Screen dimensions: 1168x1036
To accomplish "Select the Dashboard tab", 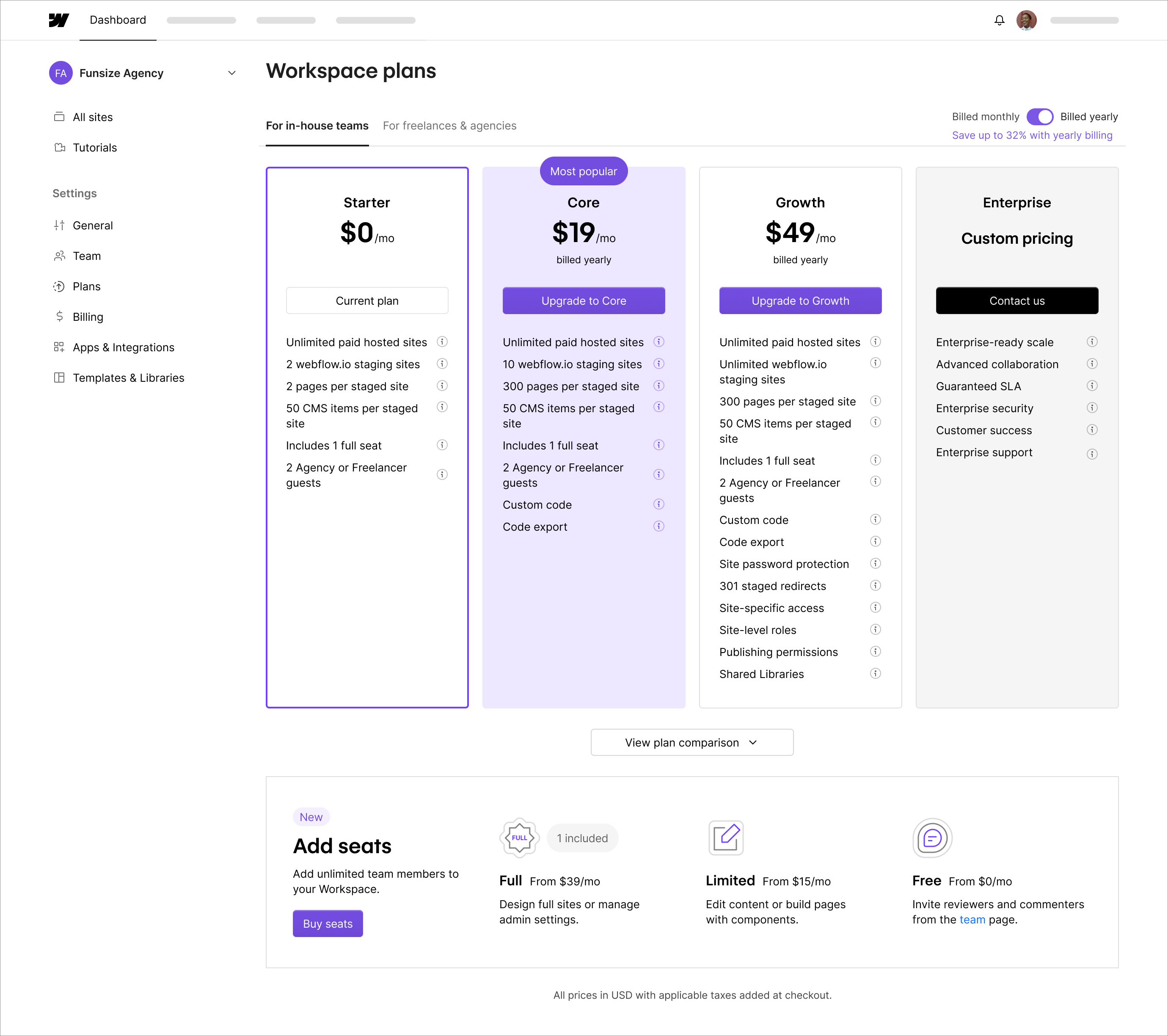I will click(x=118, y=20).
